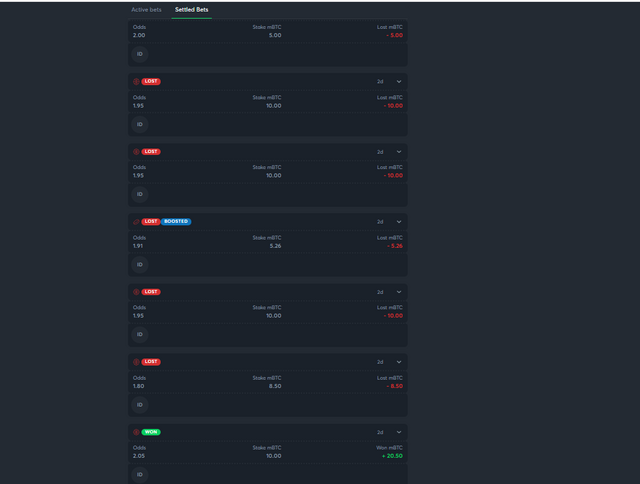This screenshot has width=640, height=484.
Task: Click the ID icon on the WON 2.05 bet
Action: [x=140, y=475]
